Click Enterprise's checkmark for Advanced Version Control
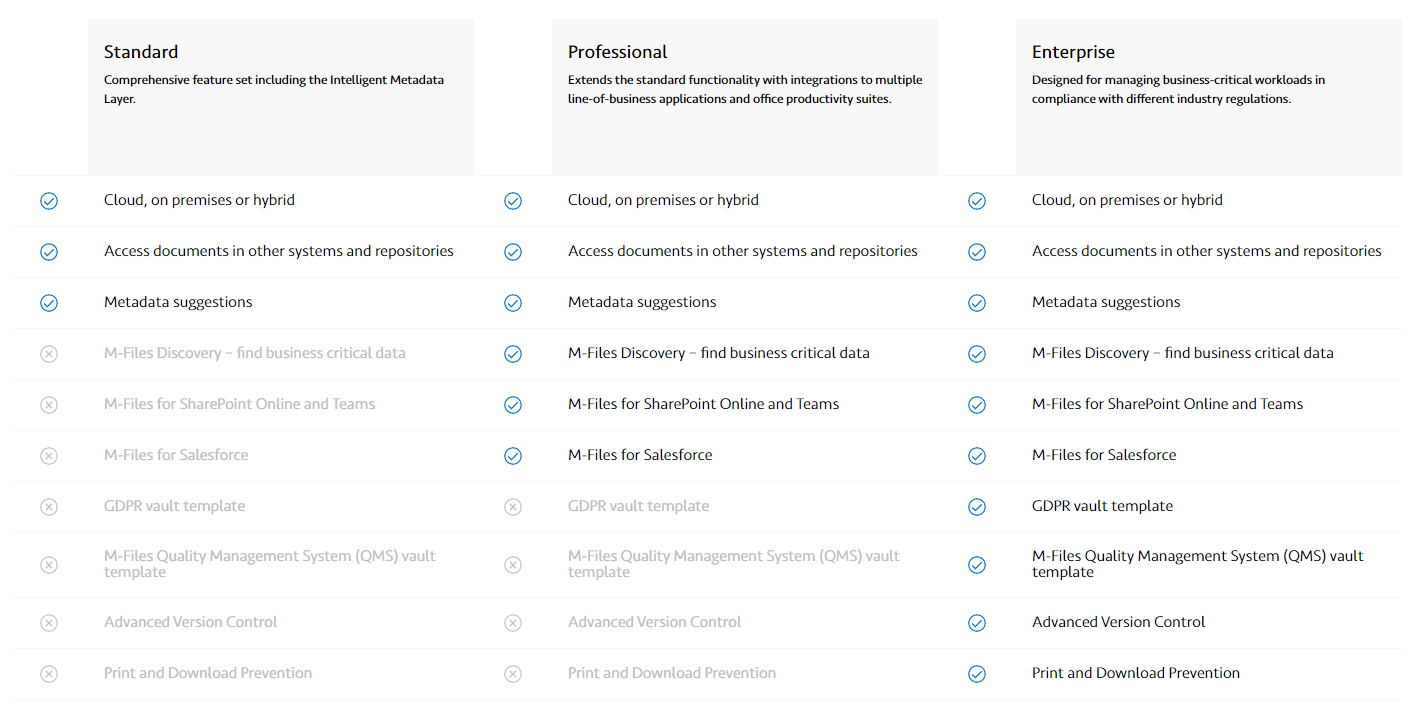1422x722 pixels. pos(977,623)
